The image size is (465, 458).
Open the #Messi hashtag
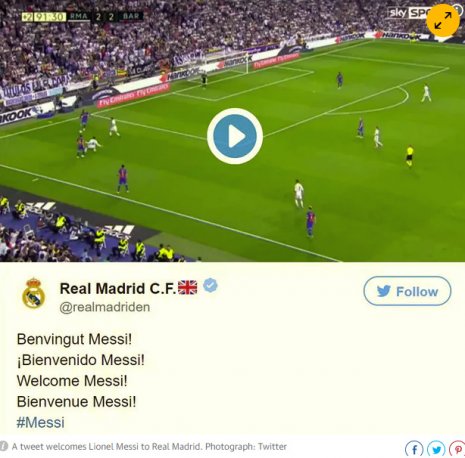point(40,422)
